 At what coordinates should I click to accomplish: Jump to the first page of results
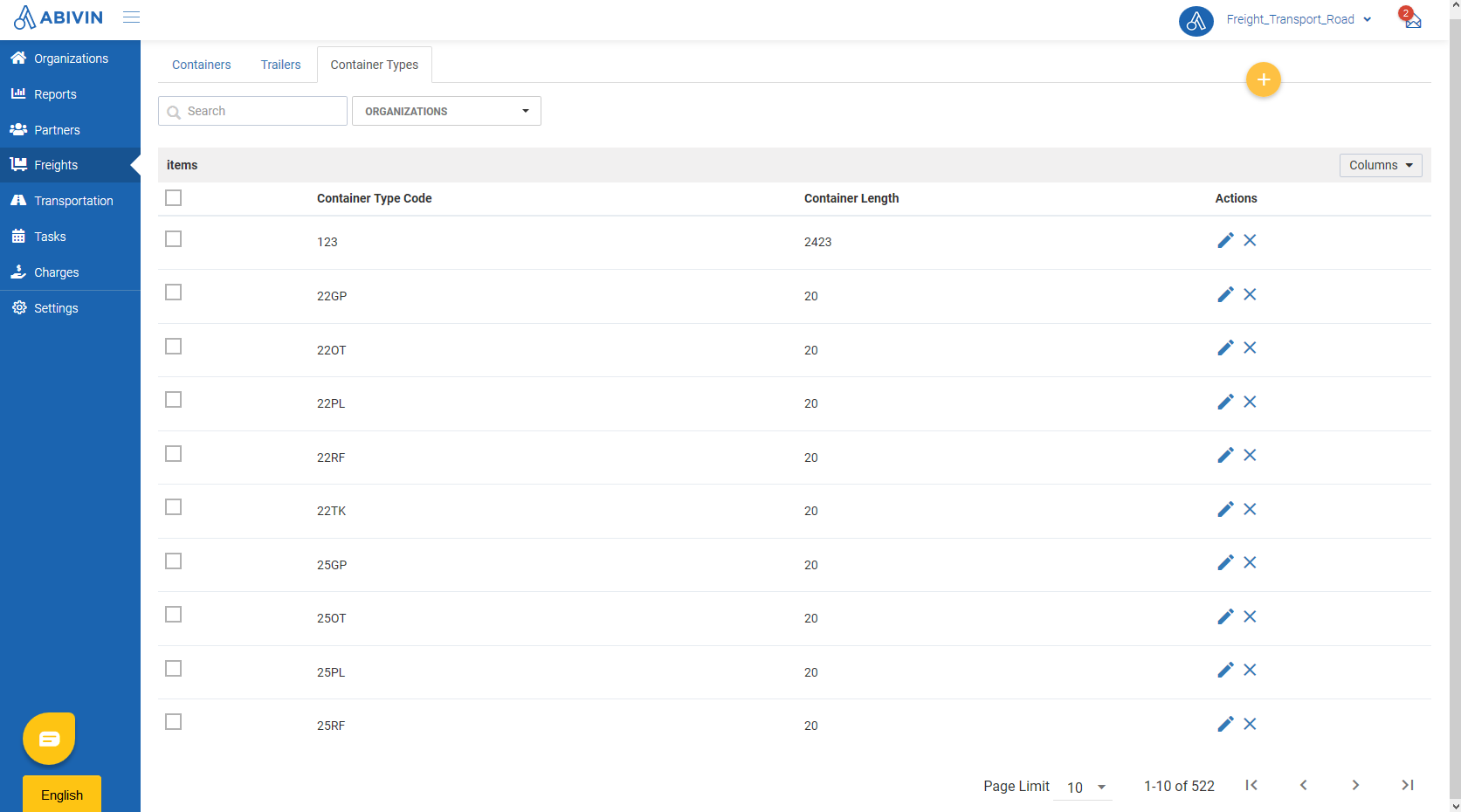(x=1251, y=785)
